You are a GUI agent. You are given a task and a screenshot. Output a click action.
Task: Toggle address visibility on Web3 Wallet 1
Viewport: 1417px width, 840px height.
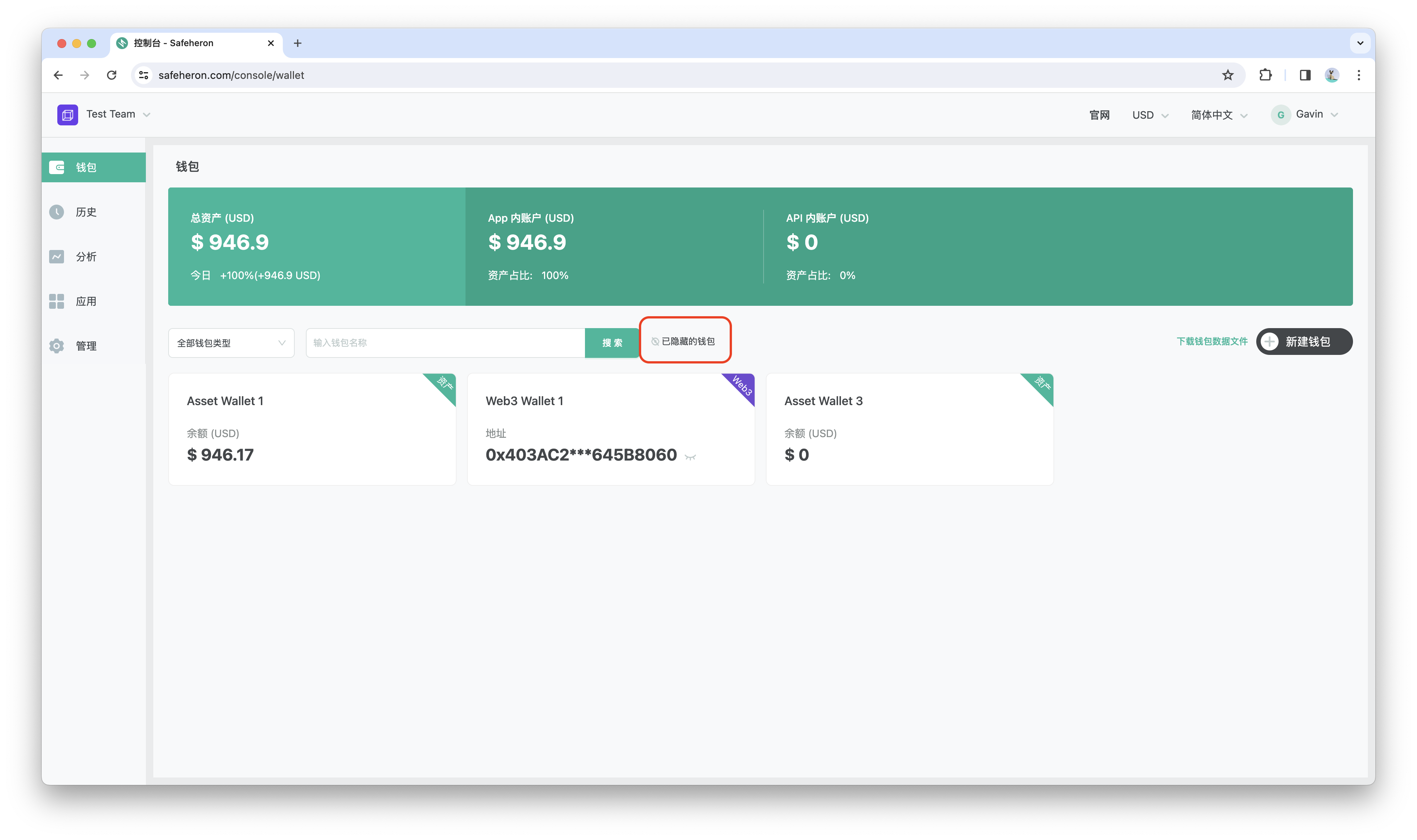pyautogui.click(x=690, y=457)
